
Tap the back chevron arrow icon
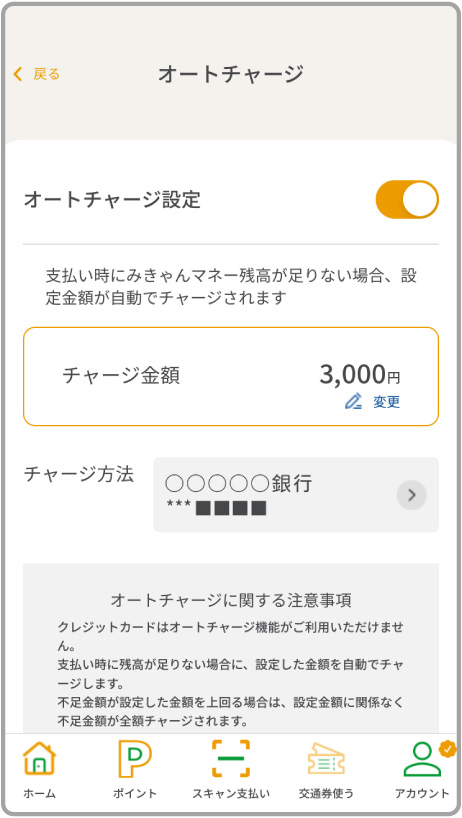tap(18, 74)
